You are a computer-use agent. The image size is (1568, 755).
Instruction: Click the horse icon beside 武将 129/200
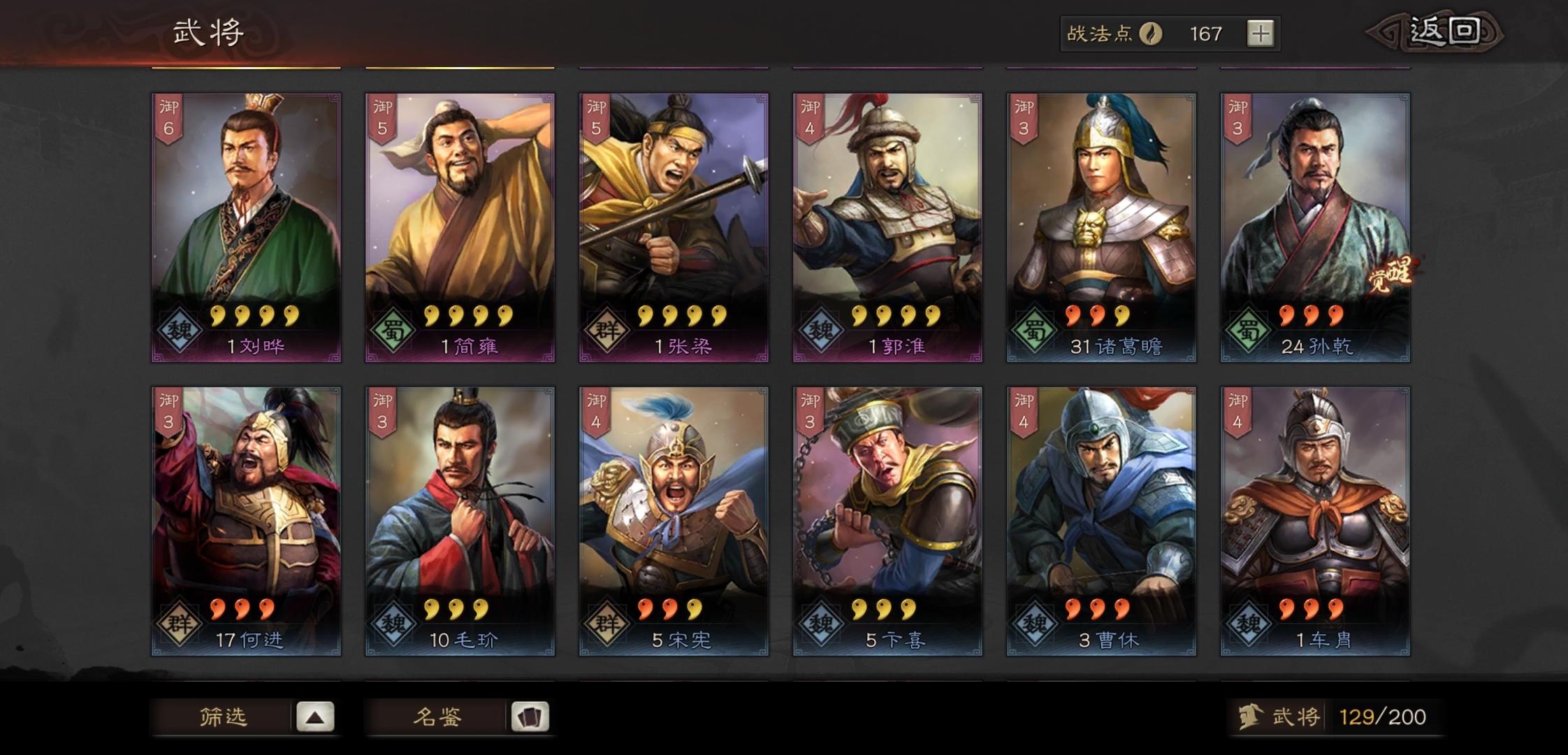coord(1249,717)
